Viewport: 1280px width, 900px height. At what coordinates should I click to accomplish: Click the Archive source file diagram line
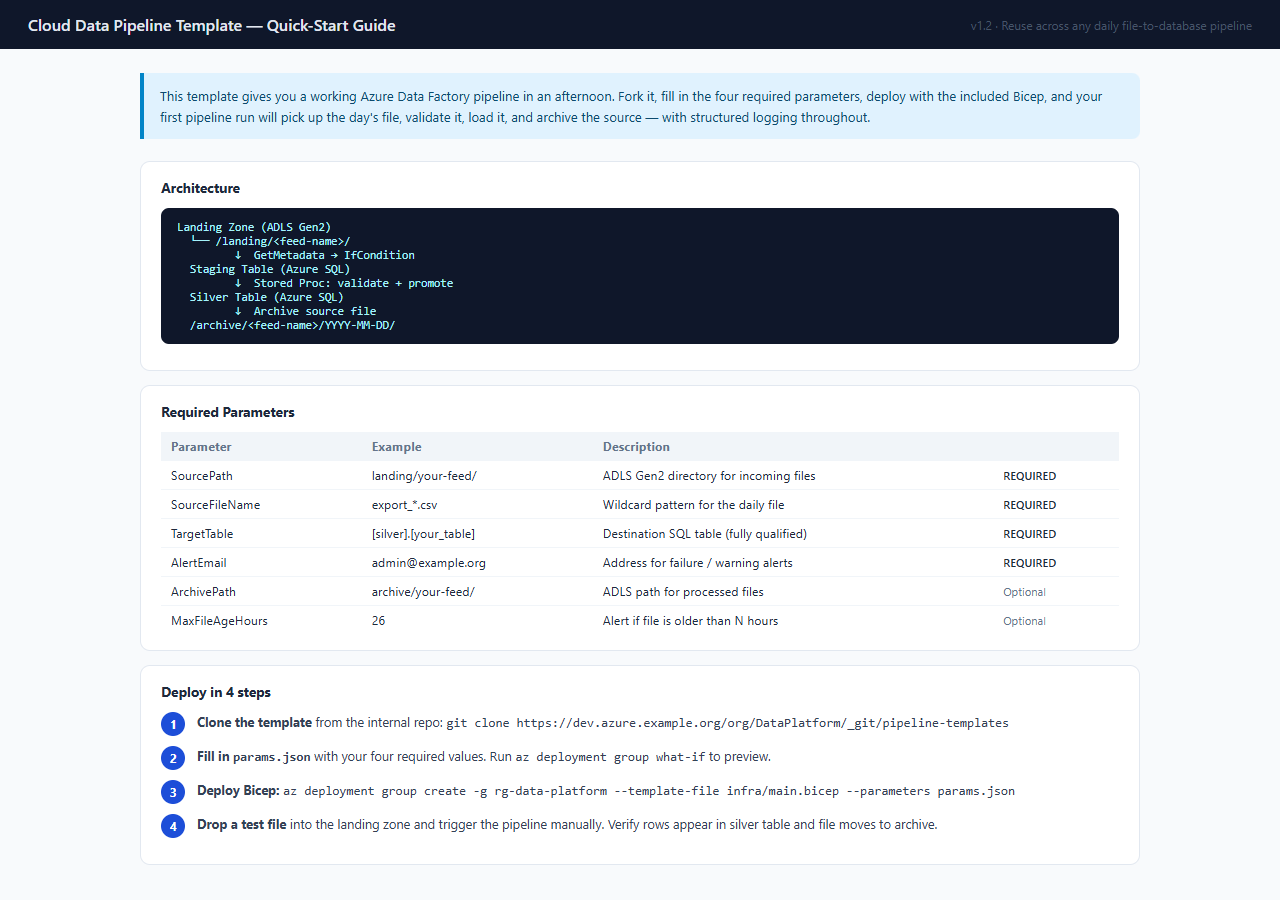306,311
